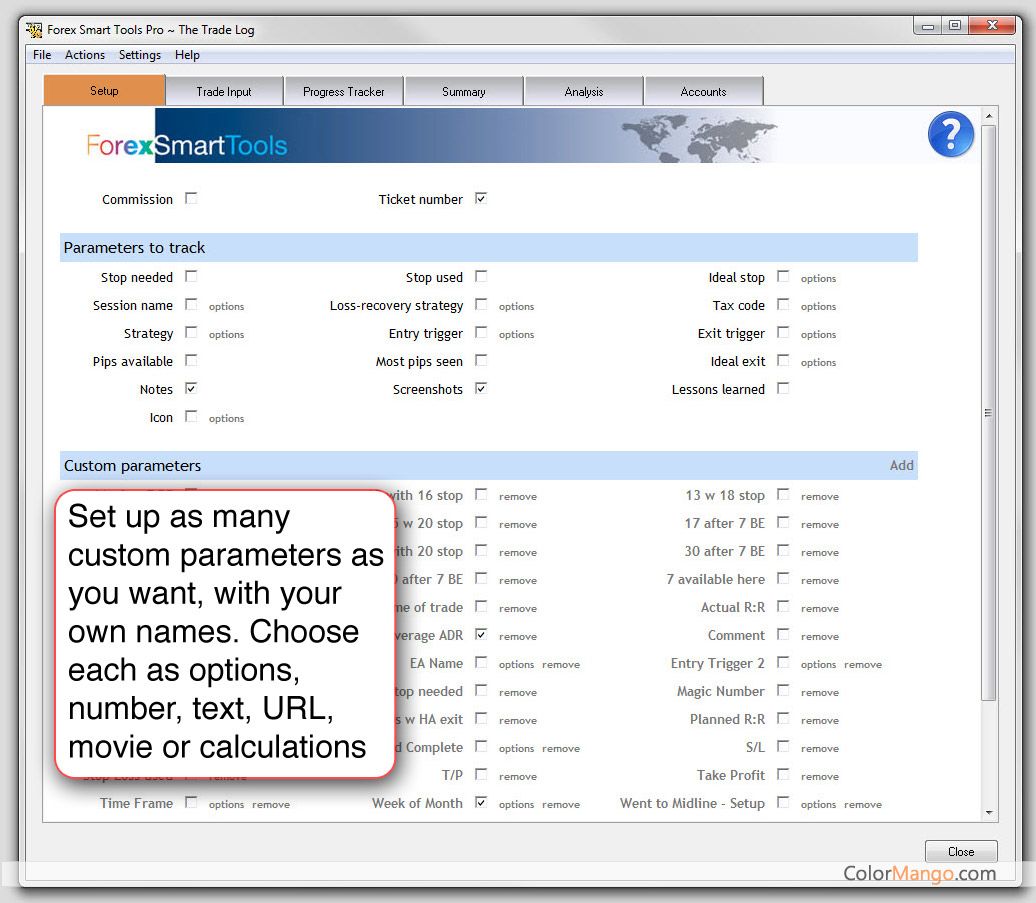
Task: Select the Setup tab
Action: [104, 90]
